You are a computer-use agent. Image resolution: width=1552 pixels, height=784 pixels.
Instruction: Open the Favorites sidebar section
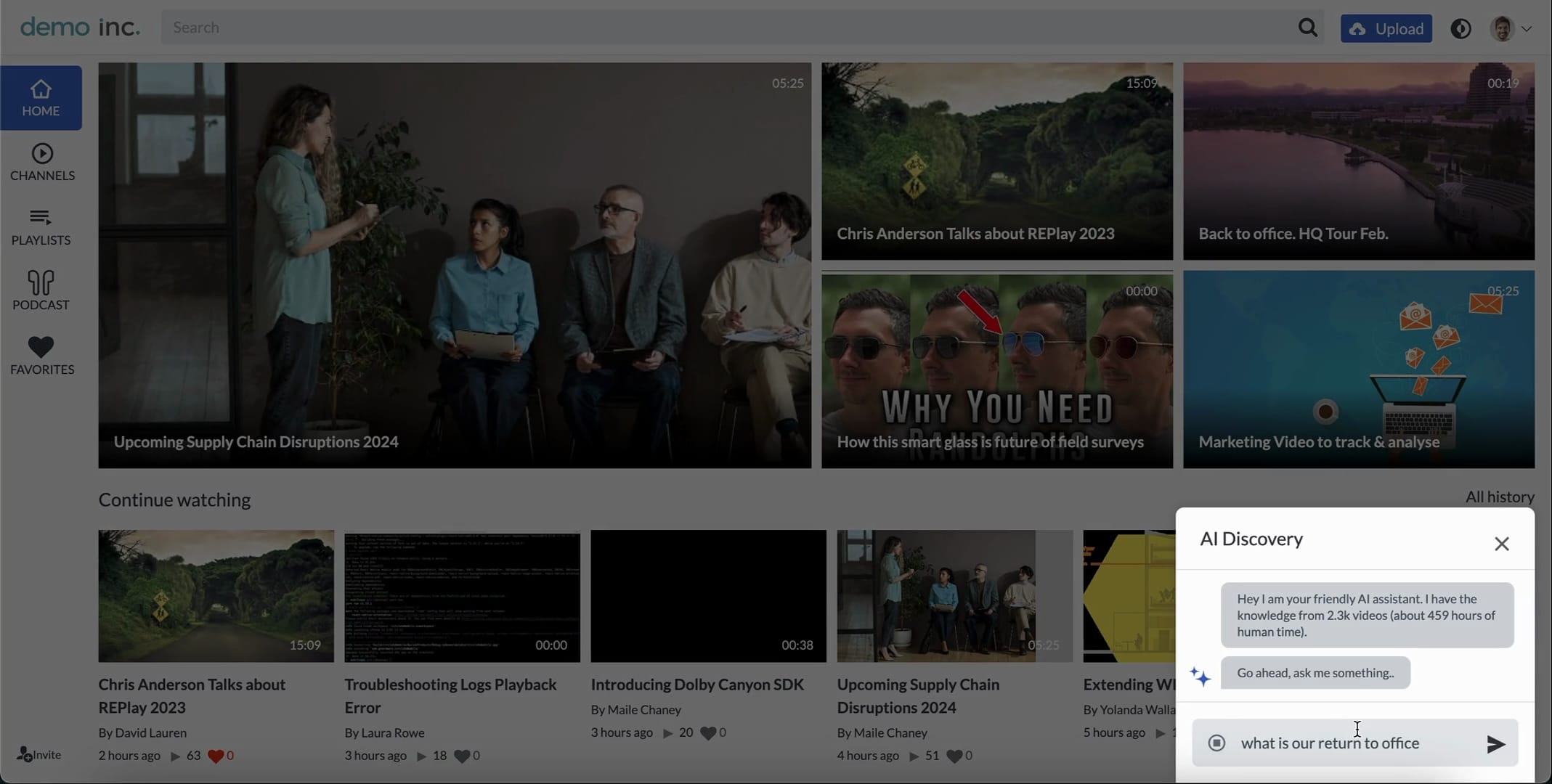(42, 356)
